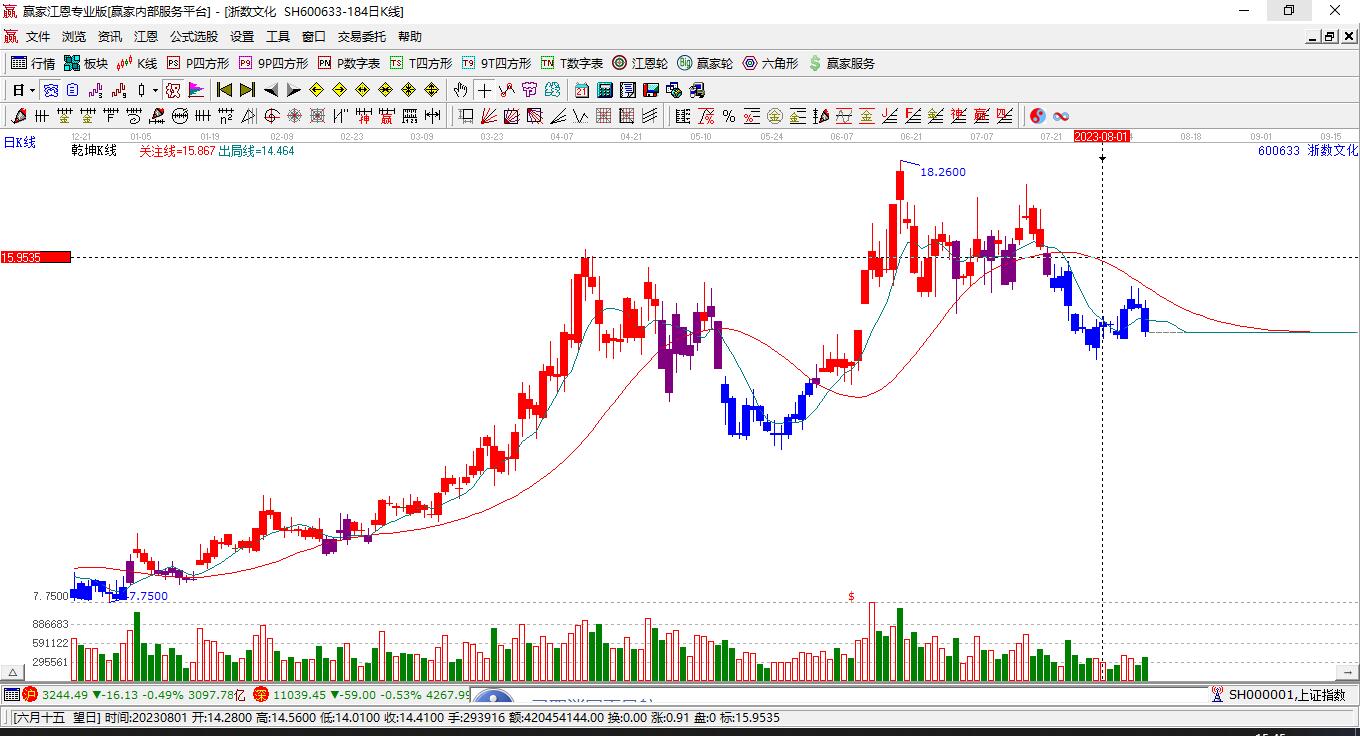
Task: Open the P数字表 tool
Action: 349,63
